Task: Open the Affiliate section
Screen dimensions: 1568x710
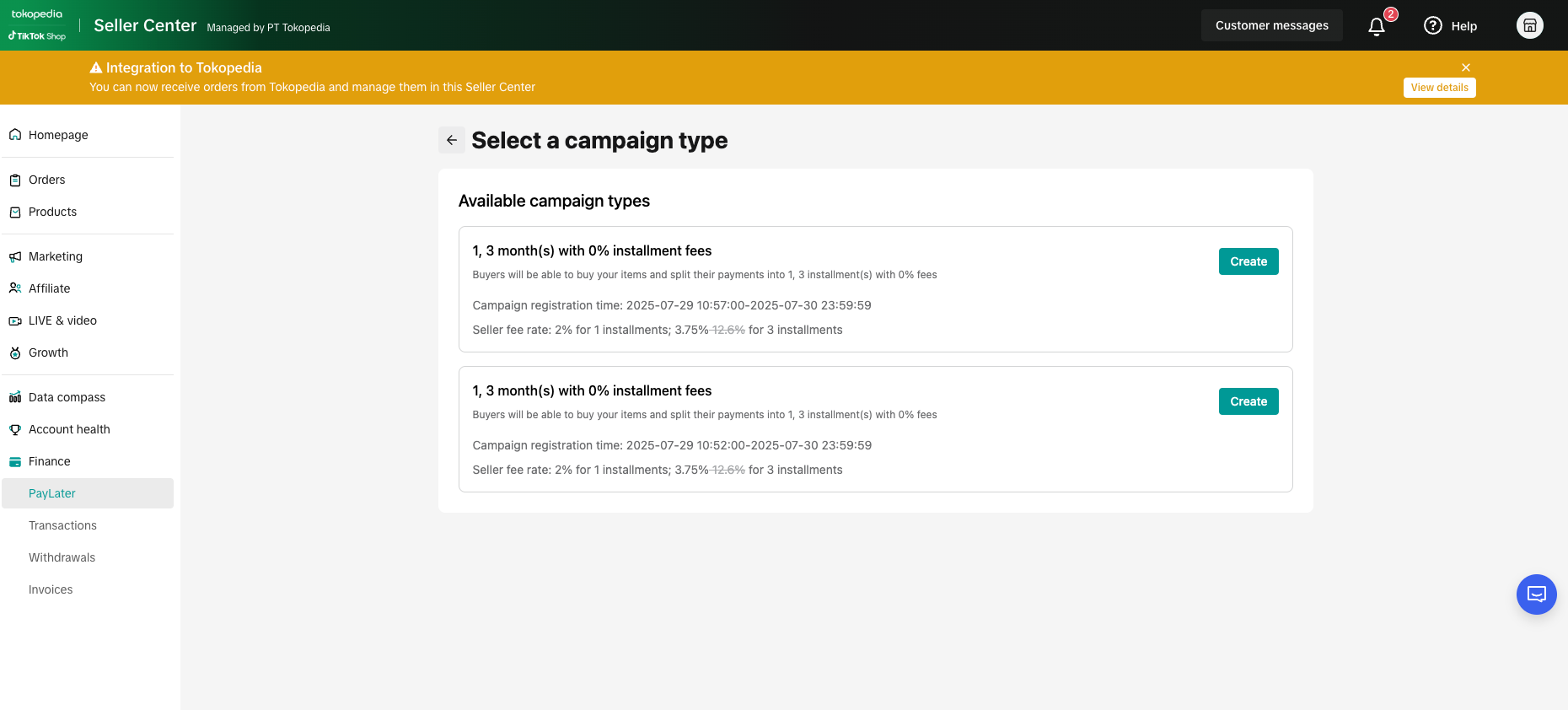Action: click(50, 288)
